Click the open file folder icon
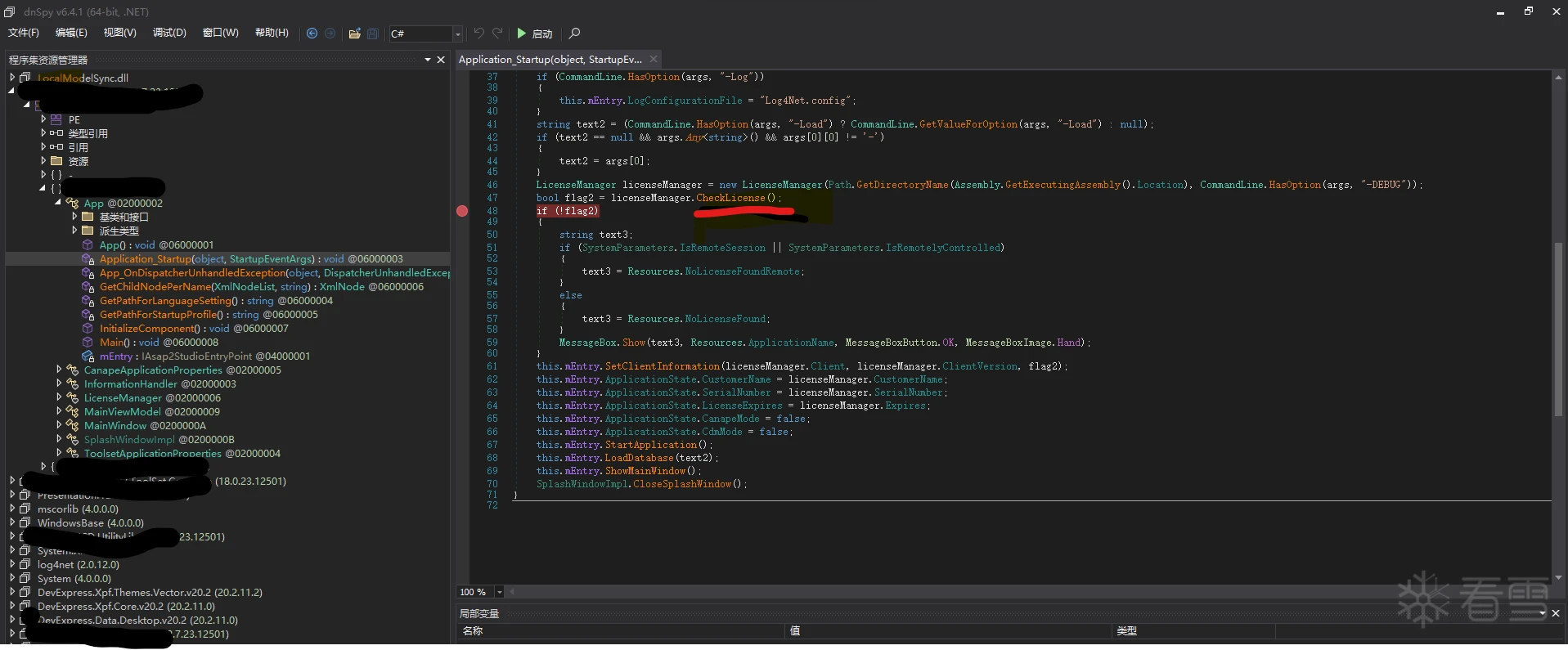 354,34
